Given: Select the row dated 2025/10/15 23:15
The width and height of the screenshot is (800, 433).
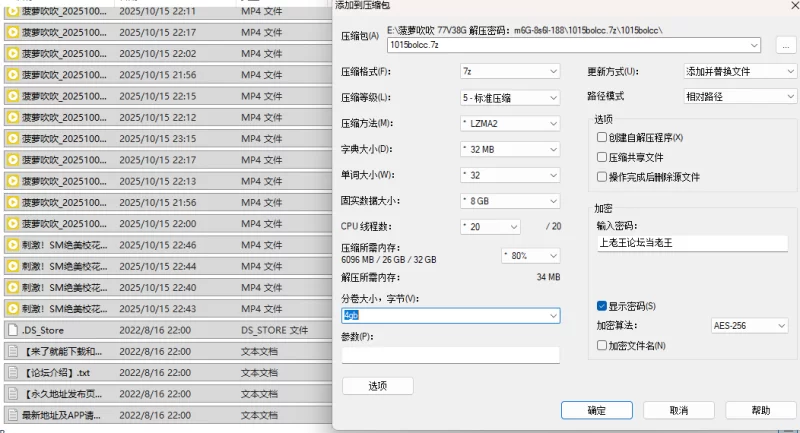Looking at the screenshot, I should [x=167, y=139].
